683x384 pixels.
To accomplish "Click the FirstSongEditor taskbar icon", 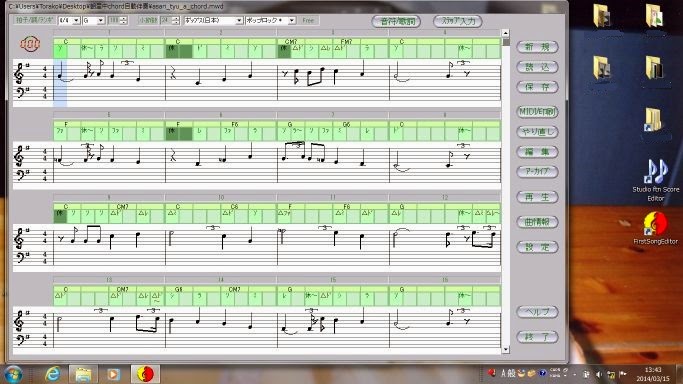I will (145, 374).
